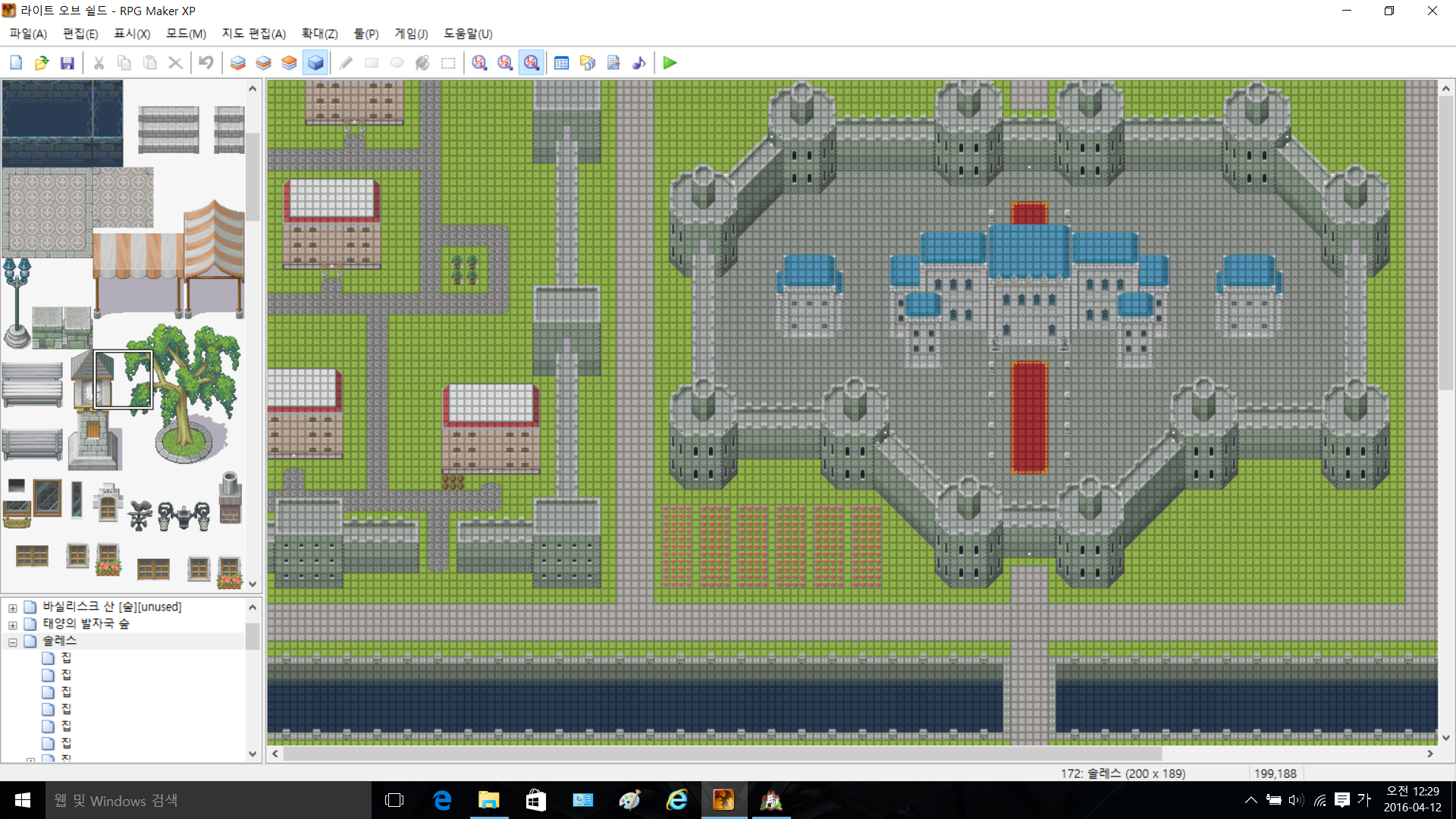1456x819 pixels.
Task: Set map zoom to 1:1 scale
Action: pyautogui.click(x=479, y=63)
